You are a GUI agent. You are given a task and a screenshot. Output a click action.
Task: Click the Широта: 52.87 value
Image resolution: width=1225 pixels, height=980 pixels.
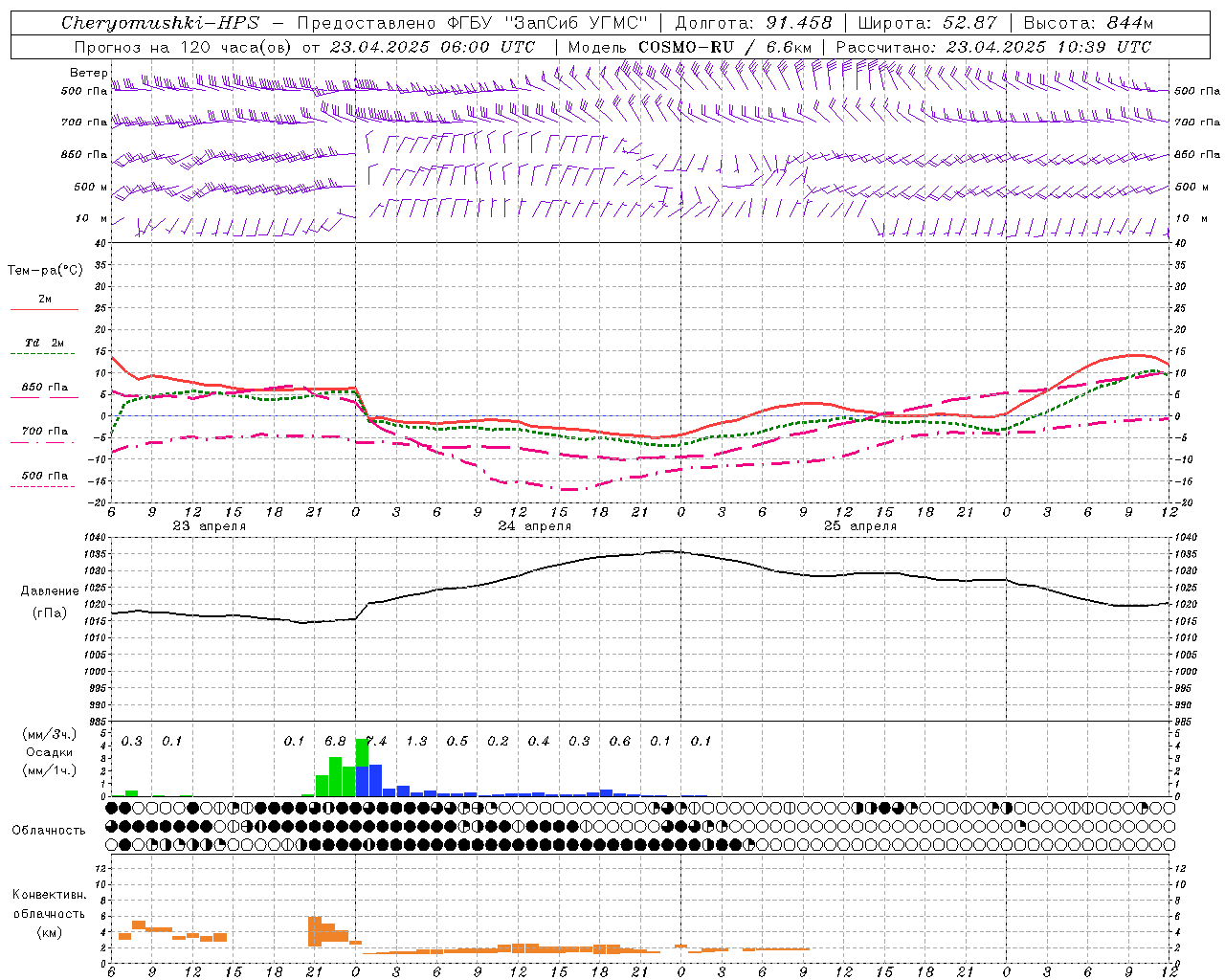927,23
